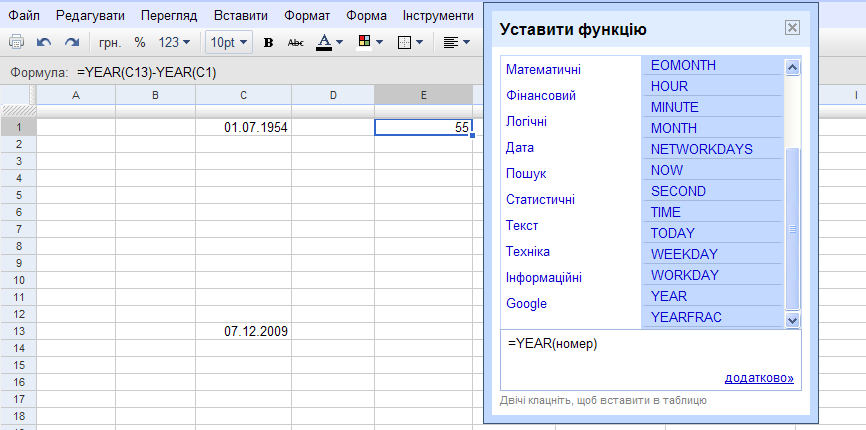
Task: Select cell with date 07.12.2009
Action: coord(244,331)
